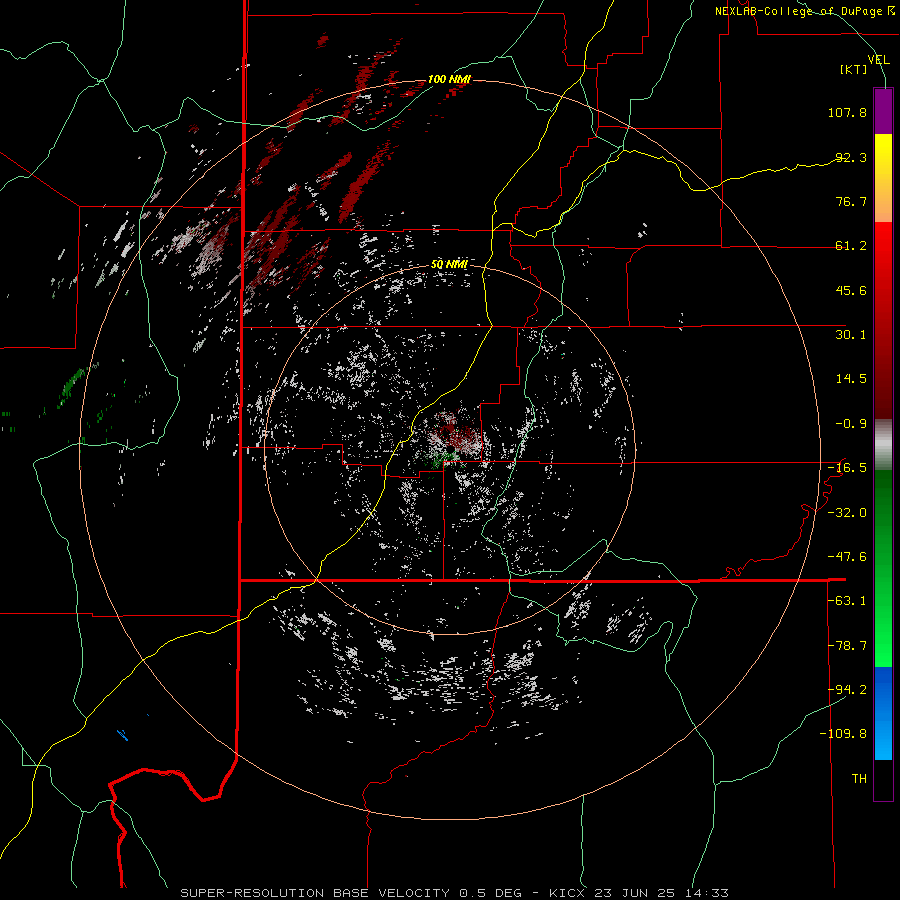Click the 45.6 velocity scale value
900x900 pixels.
[851, 290]
